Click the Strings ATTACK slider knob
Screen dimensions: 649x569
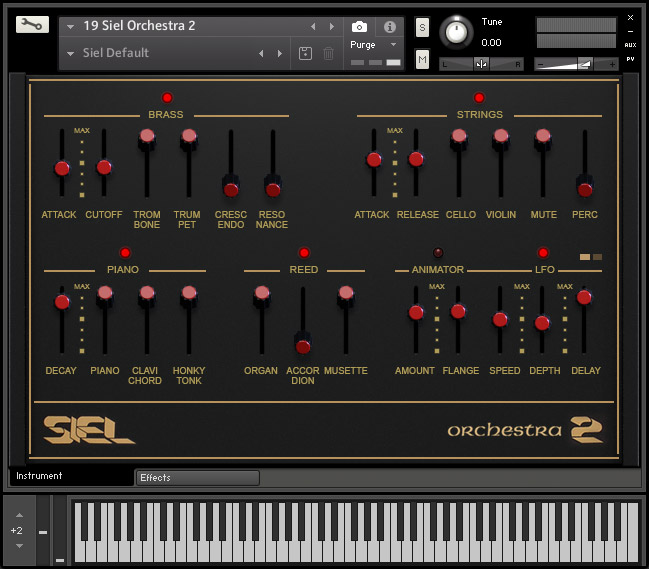(x=374, y=159)
